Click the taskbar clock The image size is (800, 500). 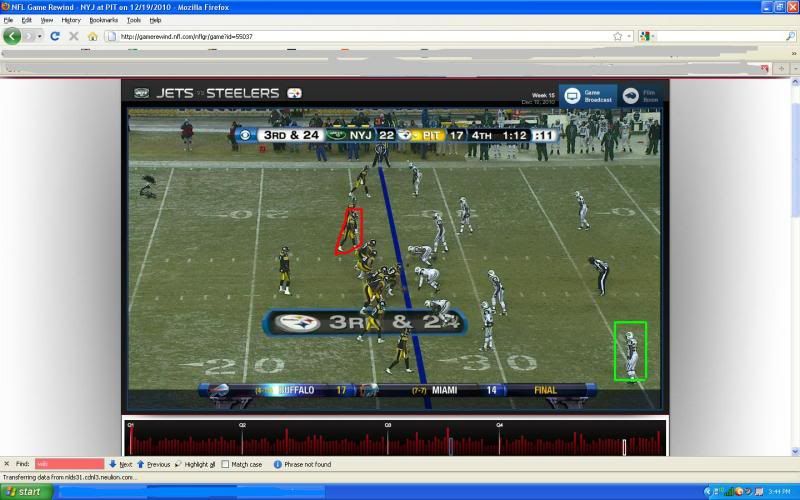click(x=780, y=492)
